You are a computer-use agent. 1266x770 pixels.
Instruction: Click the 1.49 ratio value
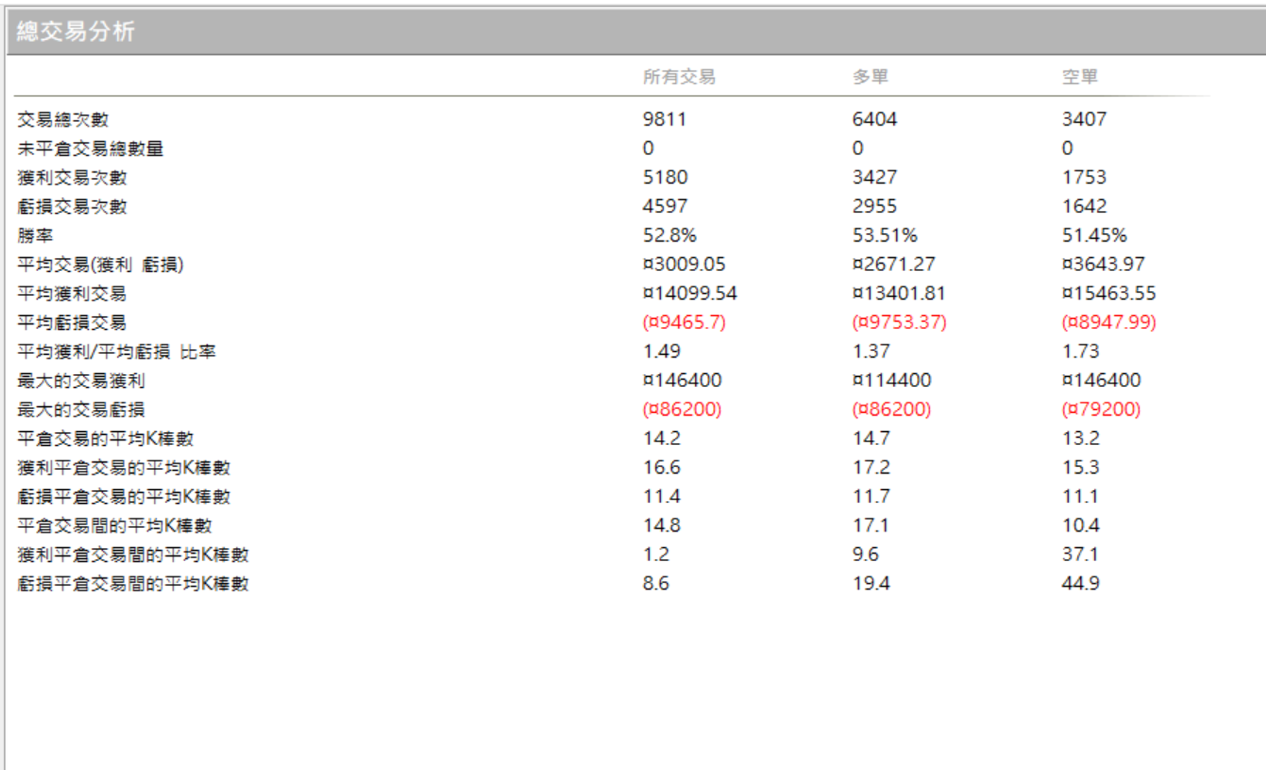pos(661,352)
